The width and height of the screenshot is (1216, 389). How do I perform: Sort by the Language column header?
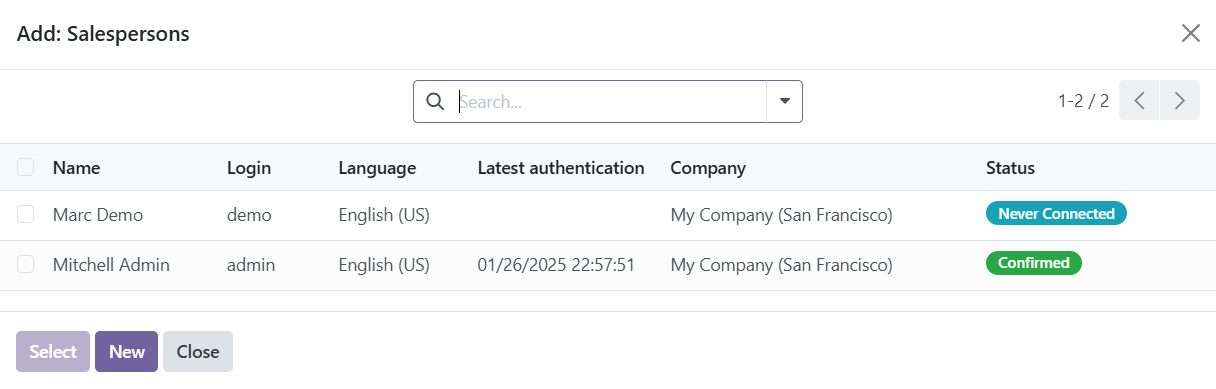coord(377,168)
